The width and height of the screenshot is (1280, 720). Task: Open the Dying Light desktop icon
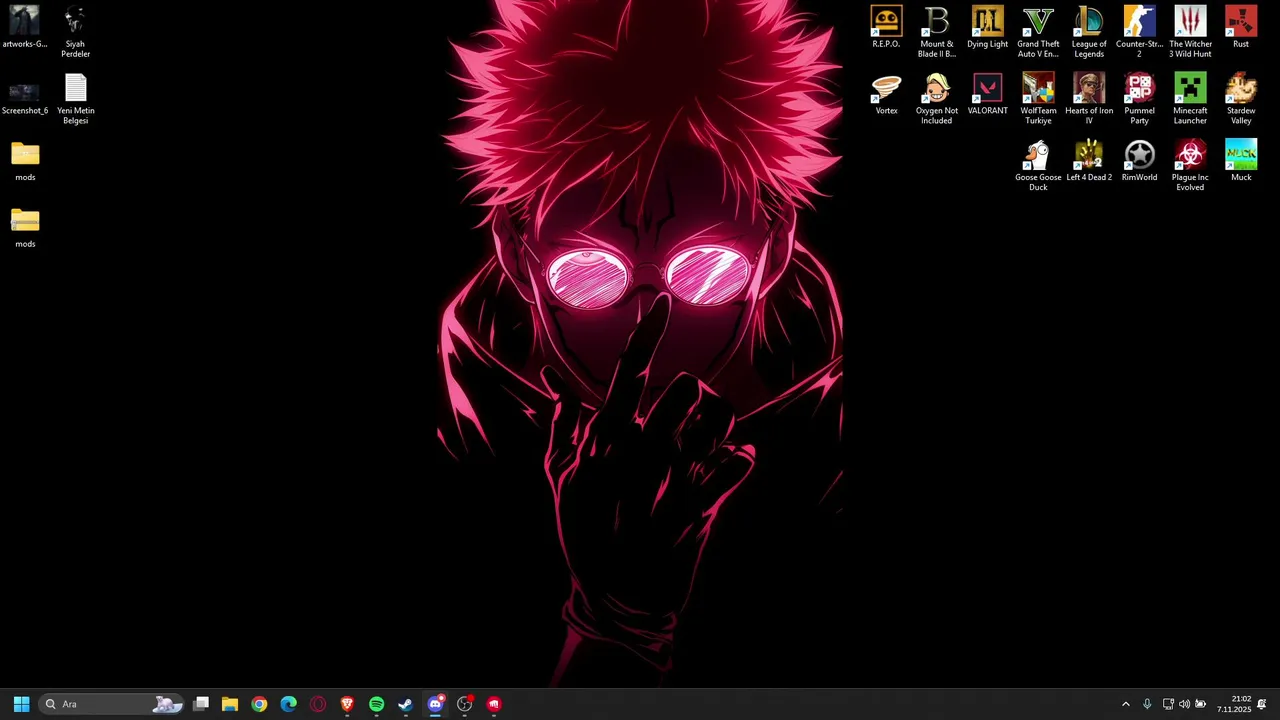click(987, 28)
